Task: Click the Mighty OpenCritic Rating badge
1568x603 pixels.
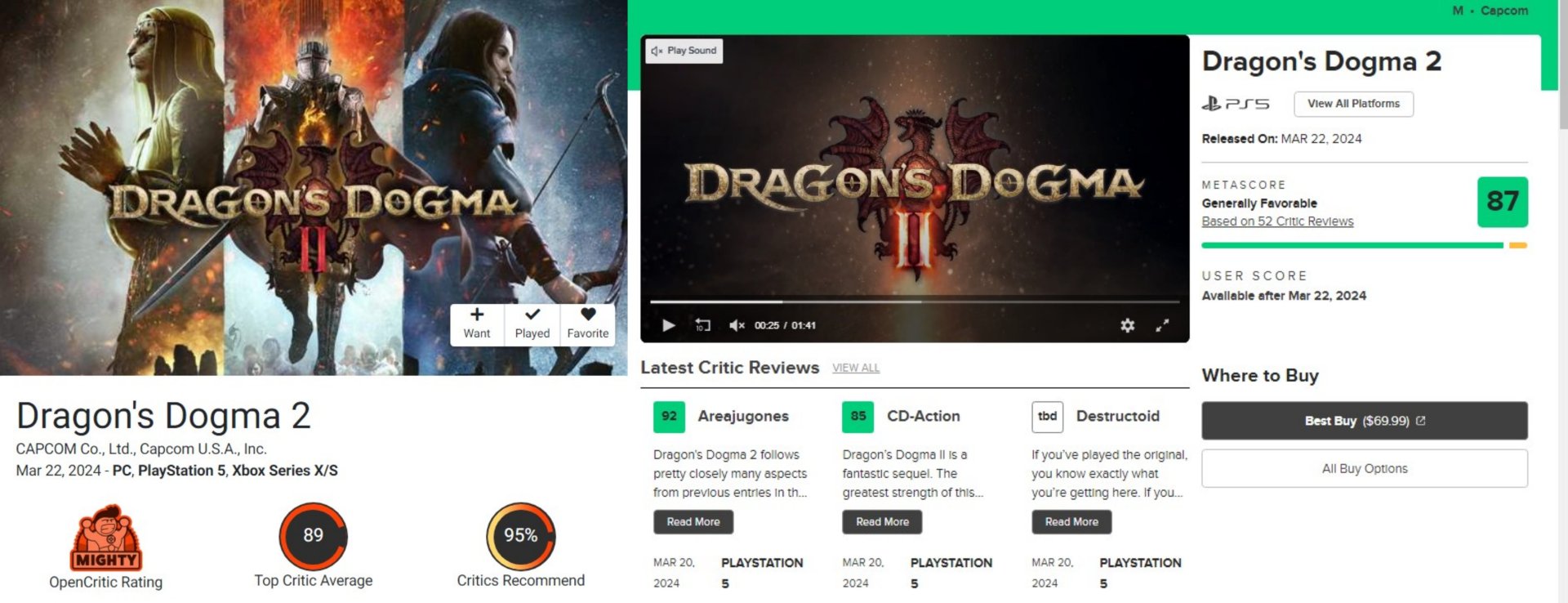Action: [105, 537]
